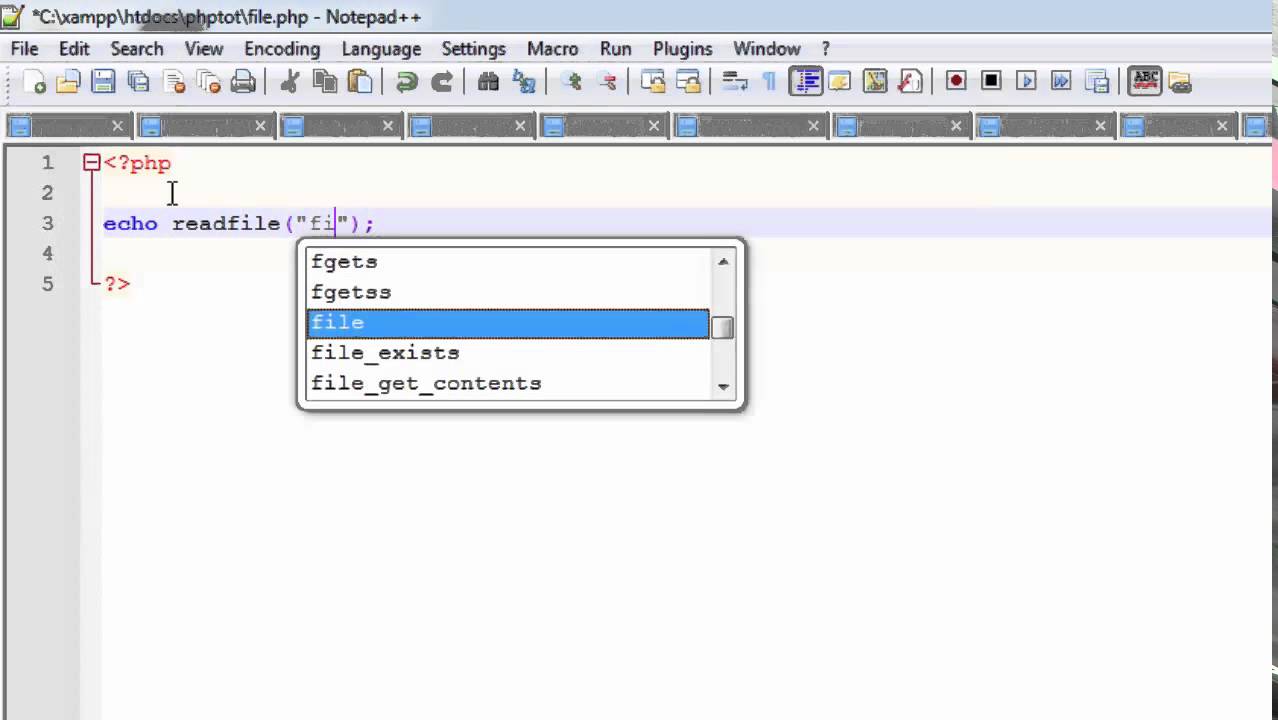Enable synchronized vertical scrolling
The image size is (1278, 720).
click(653, 82)
